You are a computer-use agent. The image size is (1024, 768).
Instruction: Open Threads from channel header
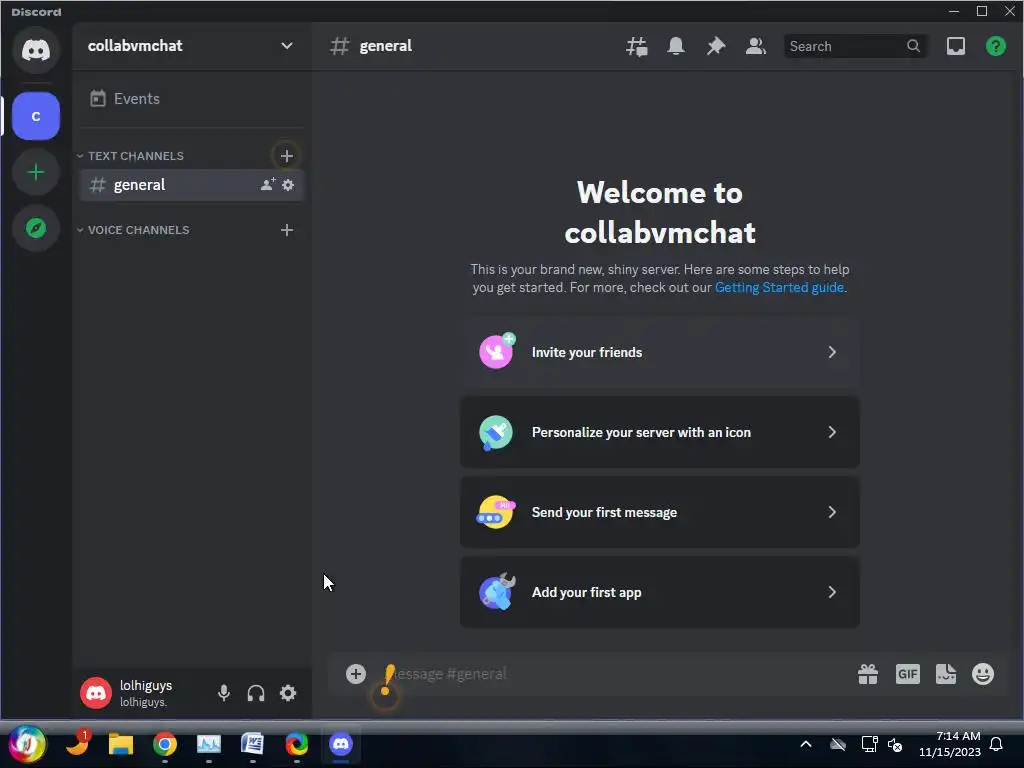click(637, 46)
